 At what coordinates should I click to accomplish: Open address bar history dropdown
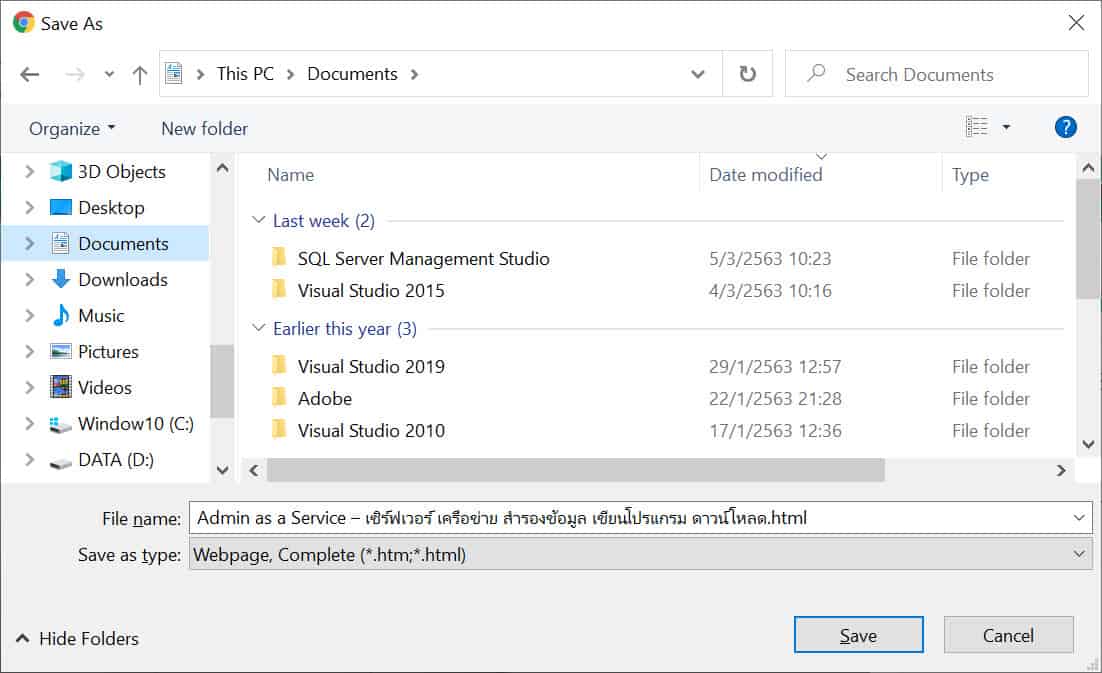[697, 74]
